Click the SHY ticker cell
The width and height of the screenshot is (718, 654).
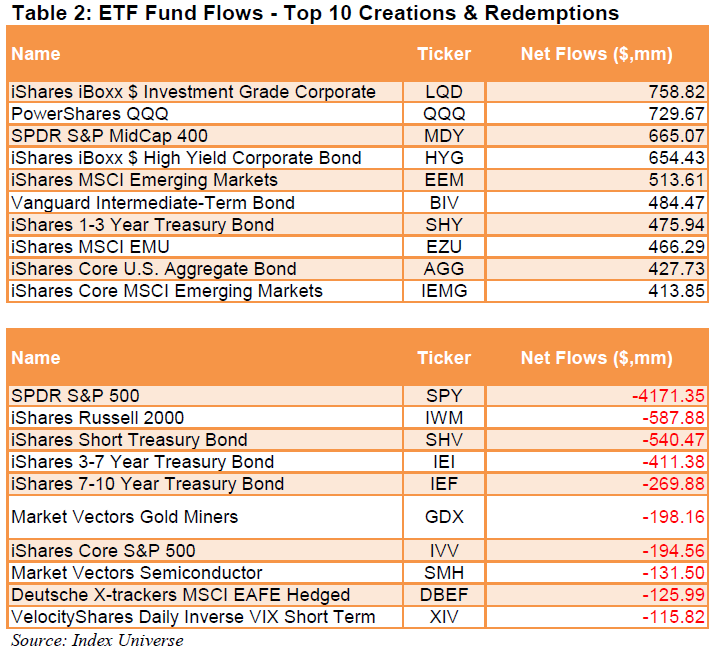tap(443, 224)
